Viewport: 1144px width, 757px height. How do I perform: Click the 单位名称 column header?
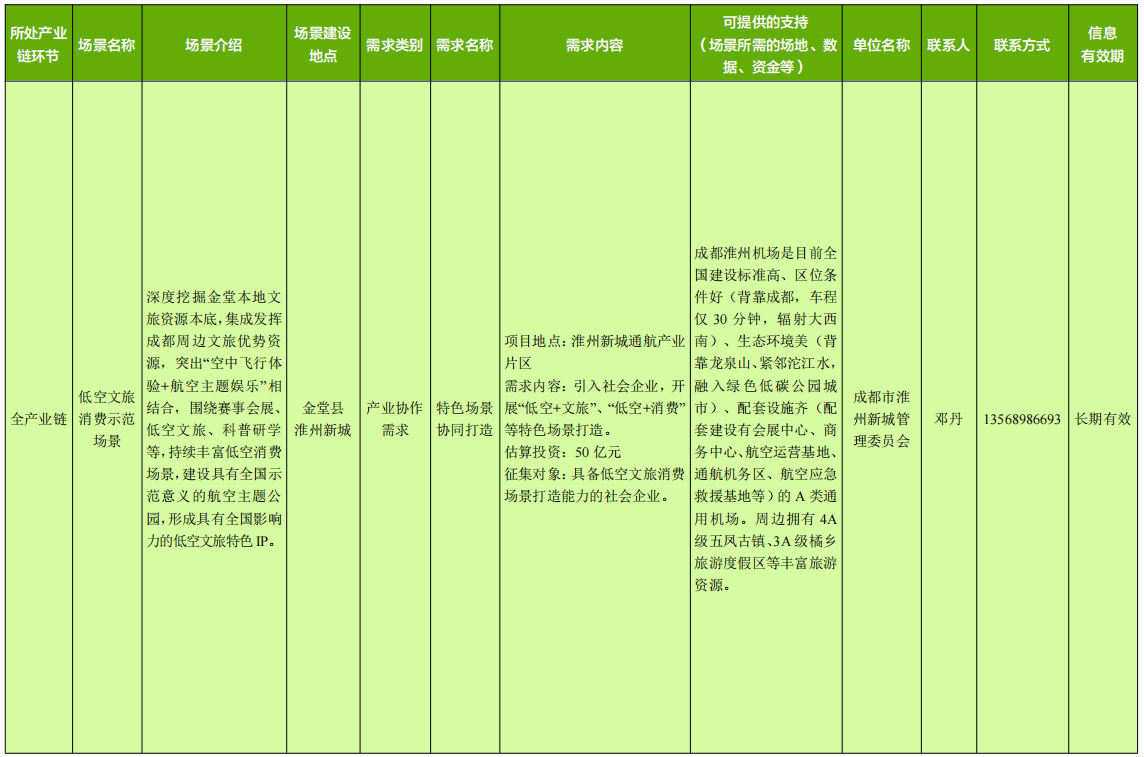coord(881,45)
